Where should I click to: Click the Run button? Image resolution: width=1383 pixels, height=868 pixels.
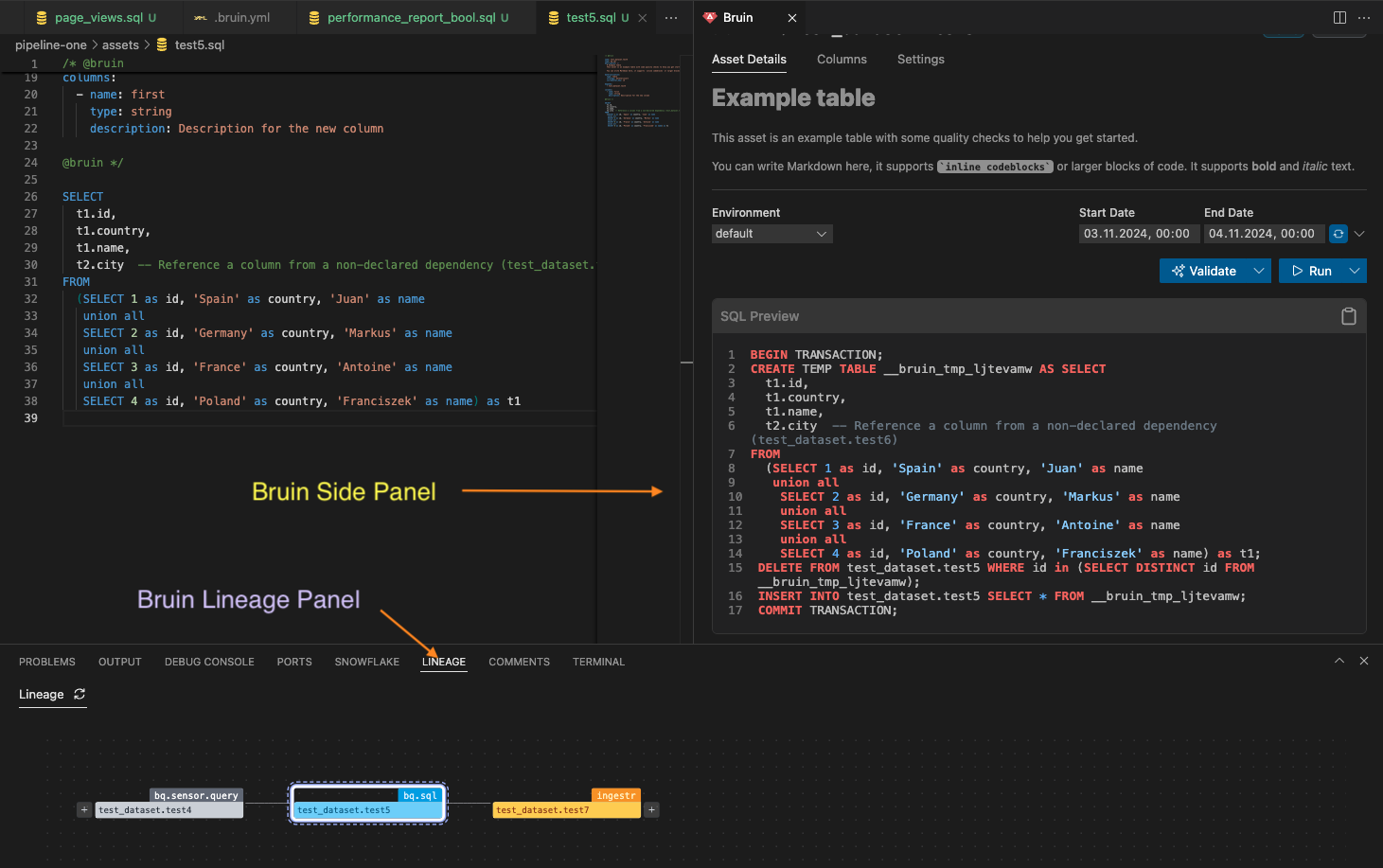[x=1311, y=271]
